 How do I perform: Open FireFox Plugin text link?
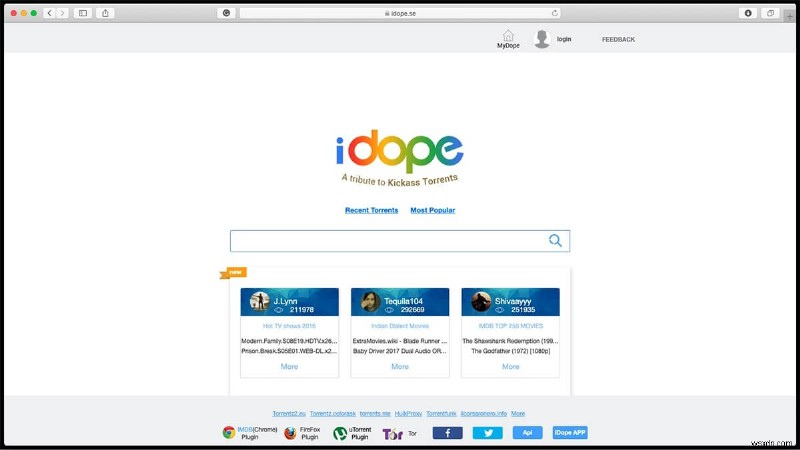click(x=310, y=433)
